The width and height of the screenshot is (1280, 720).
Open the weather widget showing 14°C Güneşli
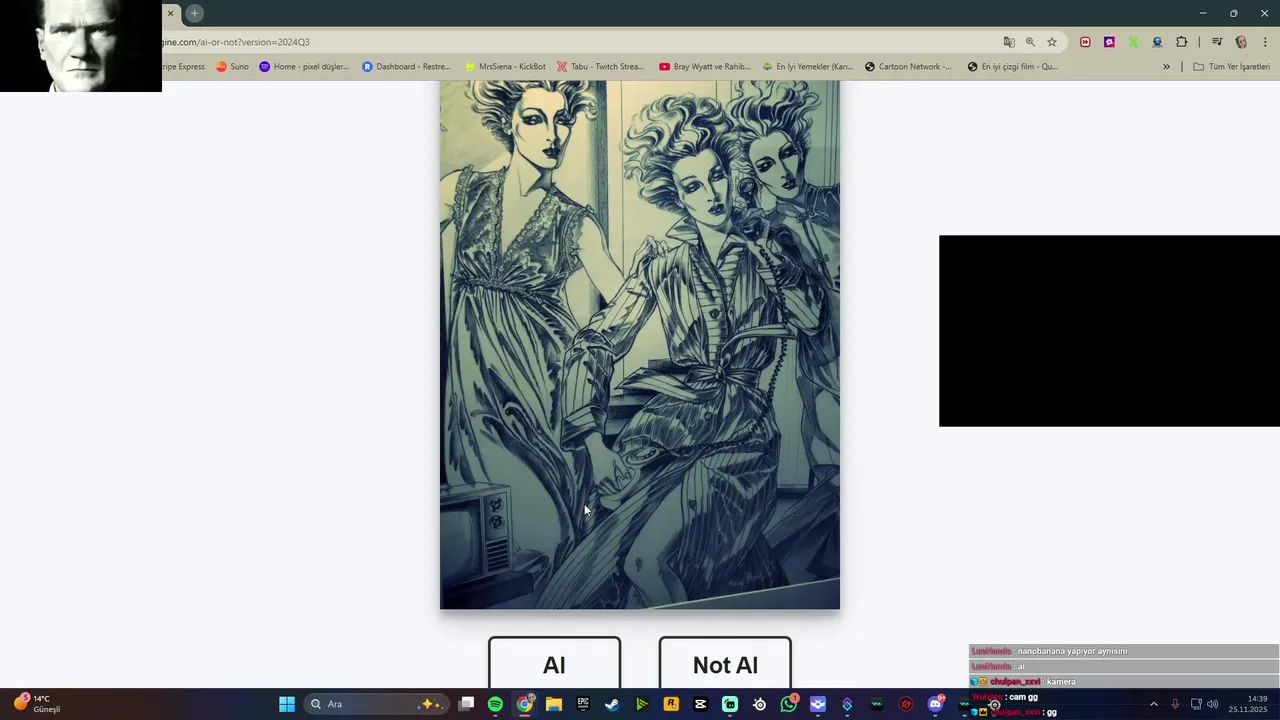38,704
